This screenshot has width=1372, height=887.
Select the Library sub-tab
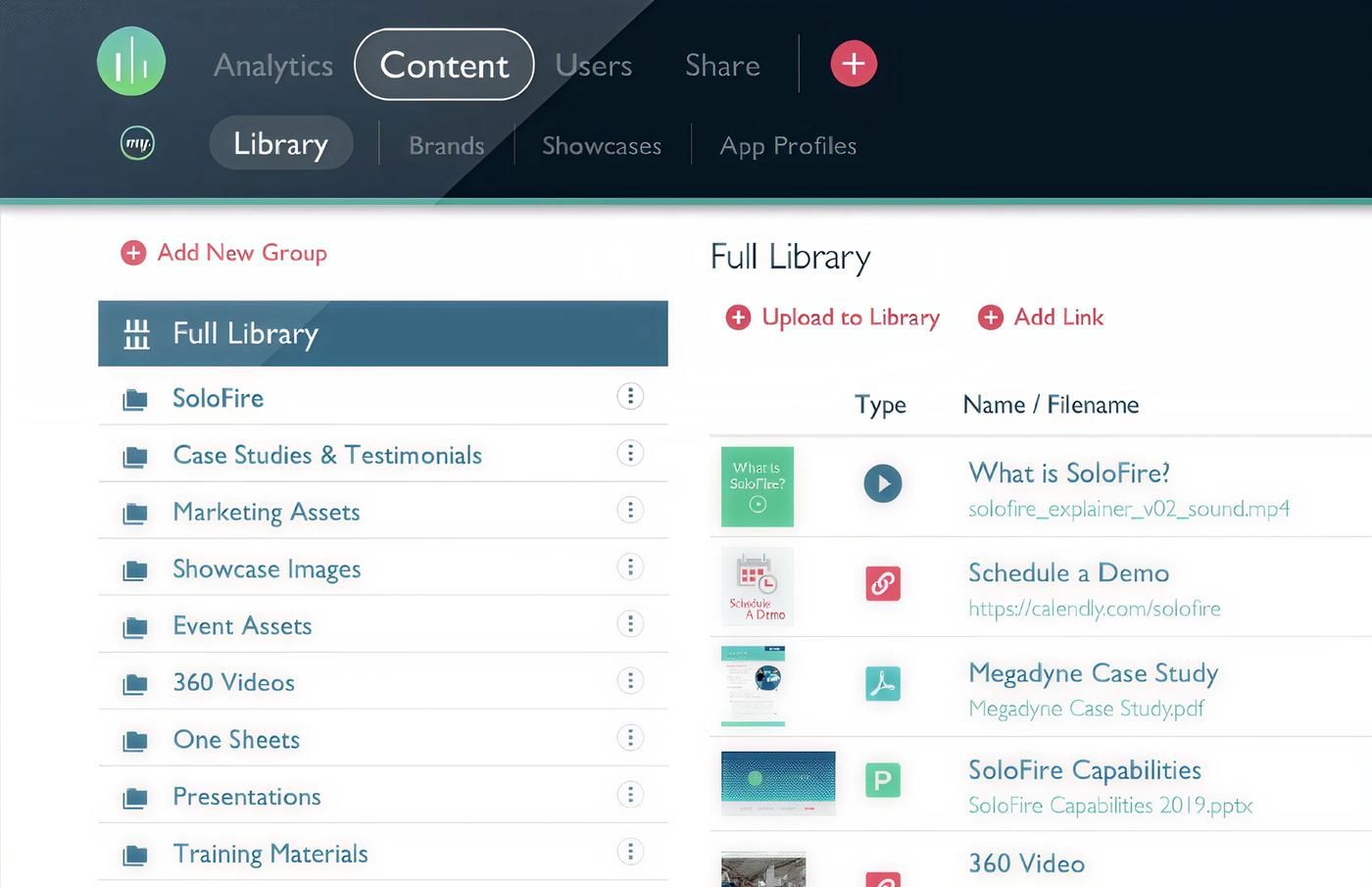281,143
